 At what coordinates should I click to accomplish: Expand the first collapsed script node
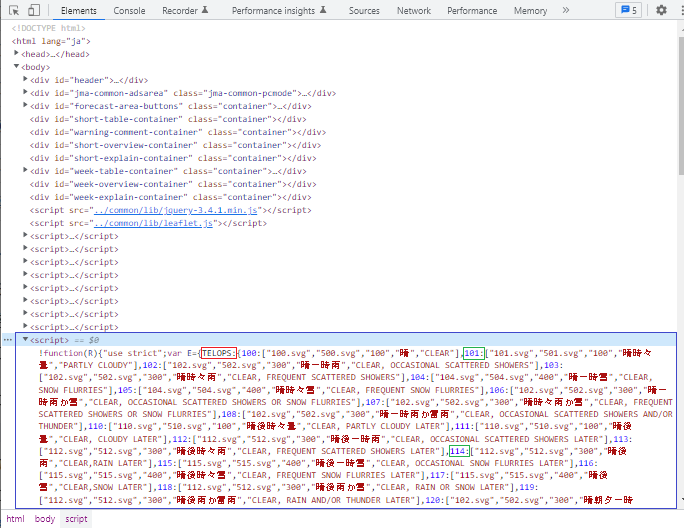[x=25, y=235]
